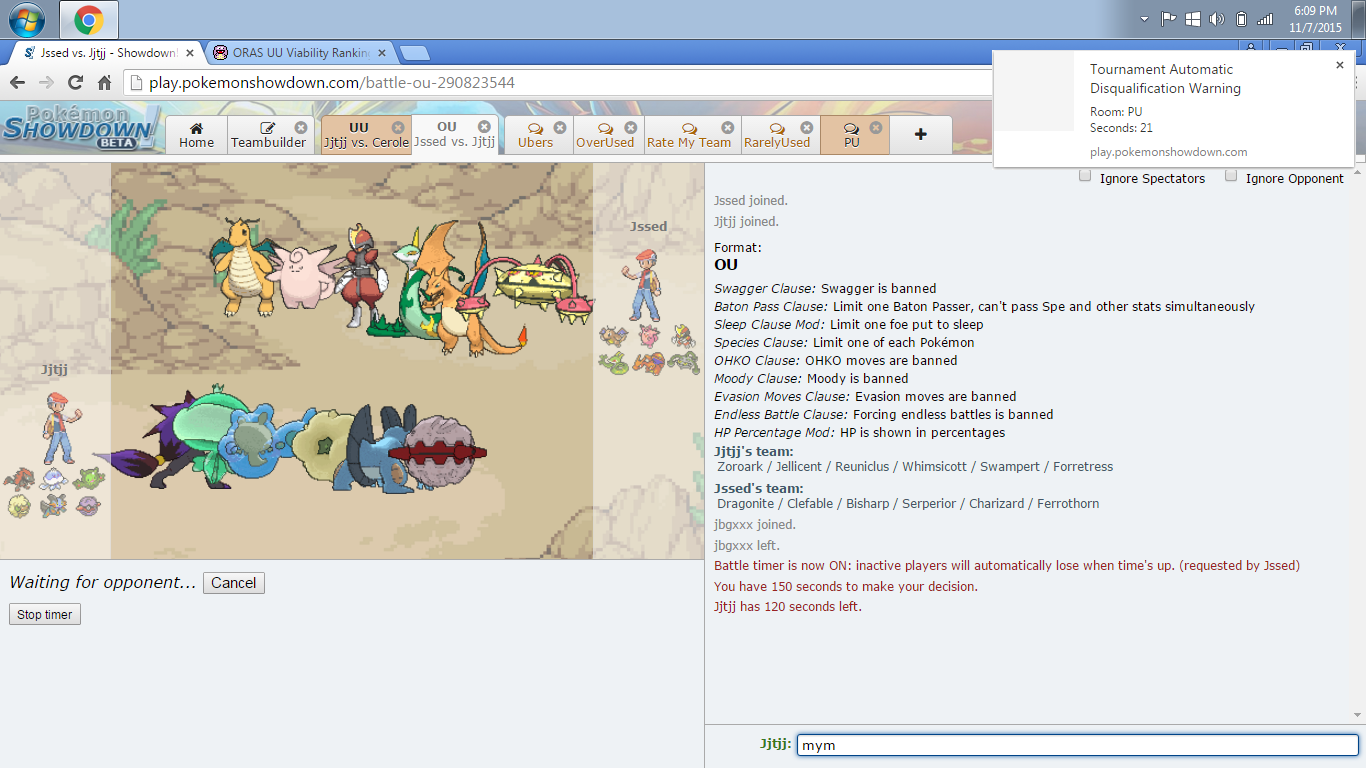Open Action Center flag icon
This screenshot has width=1366, height=768.
pos(1169,19)
